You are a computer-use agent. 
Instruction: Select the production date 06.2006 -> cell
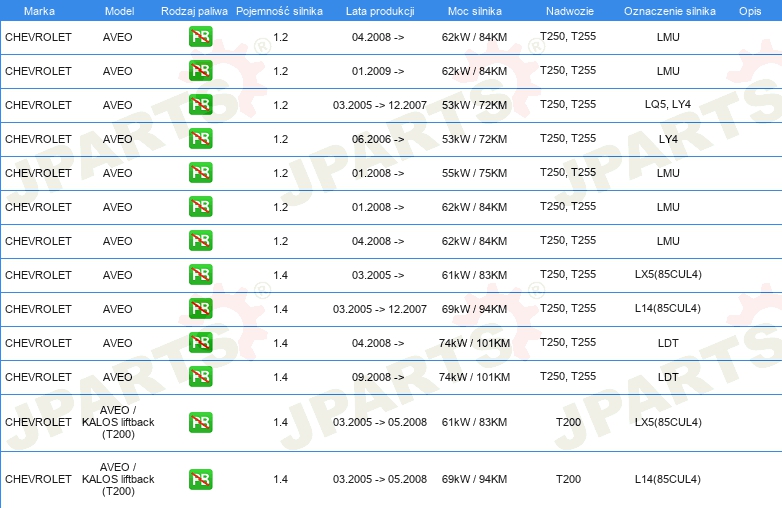(x=378, y=139)
